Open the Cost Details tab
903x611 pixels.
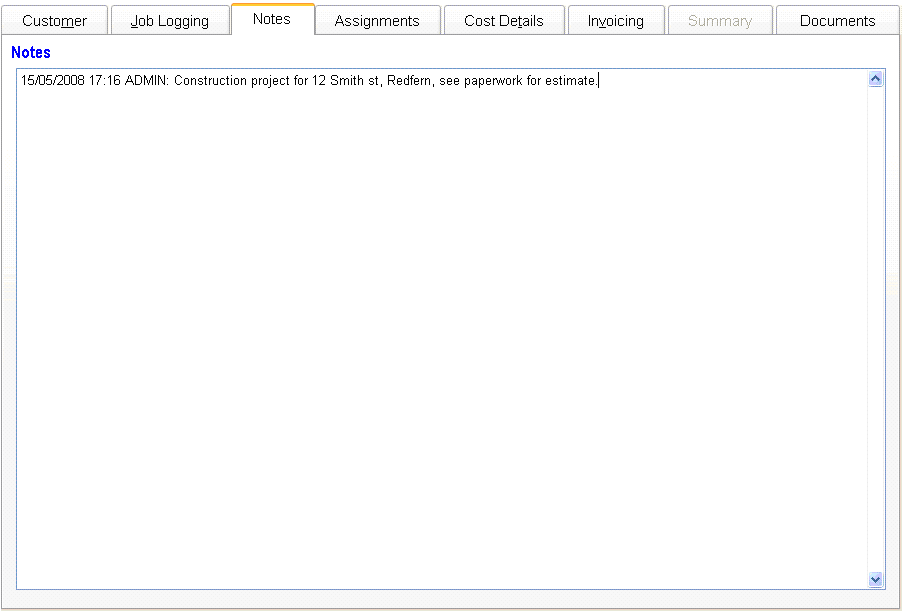[504, 21]
